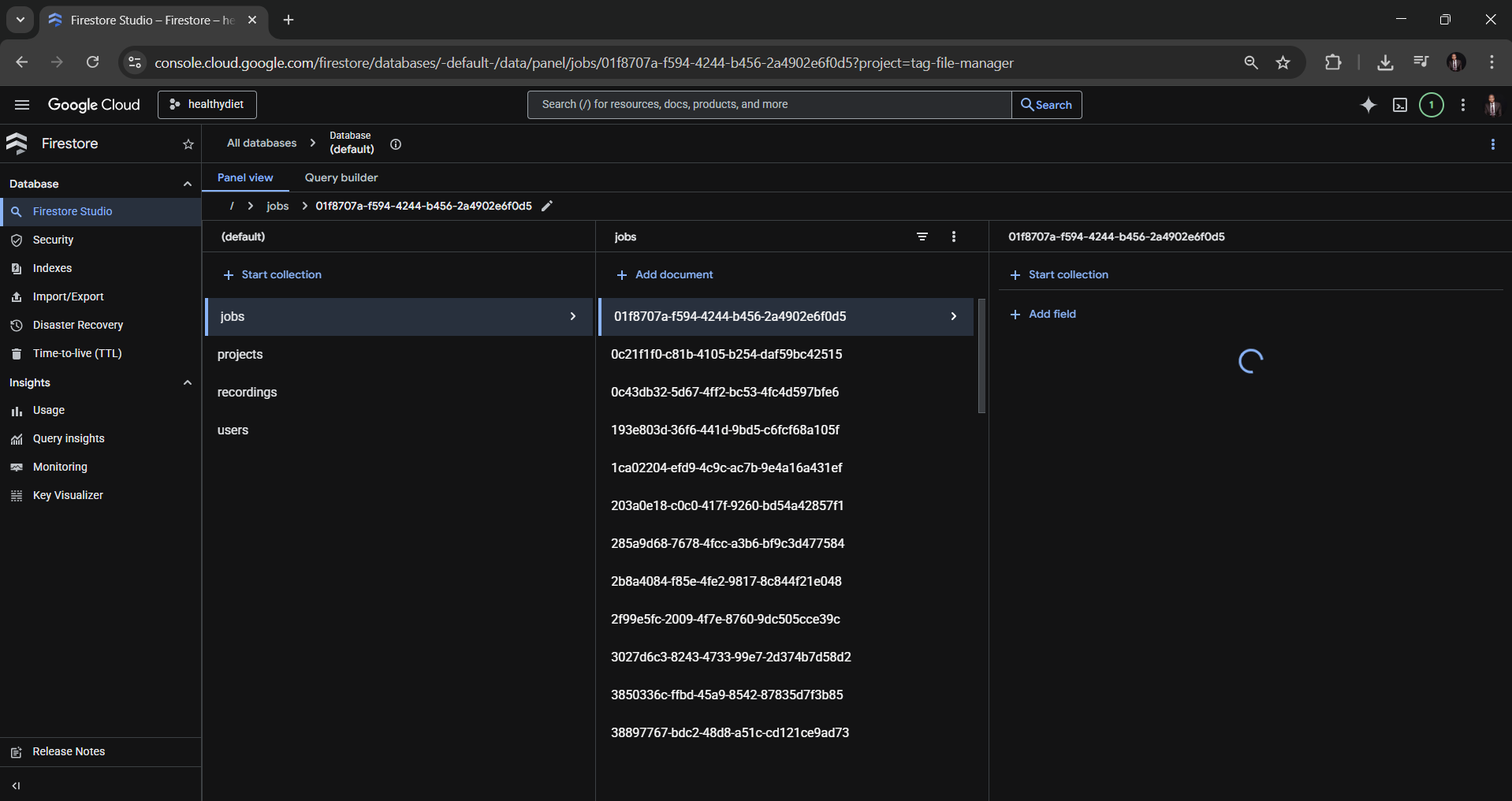The height and width of the screenshot is (801, 1512).
Task: Open the Gemini spark icon
Action: (1369, 105)
